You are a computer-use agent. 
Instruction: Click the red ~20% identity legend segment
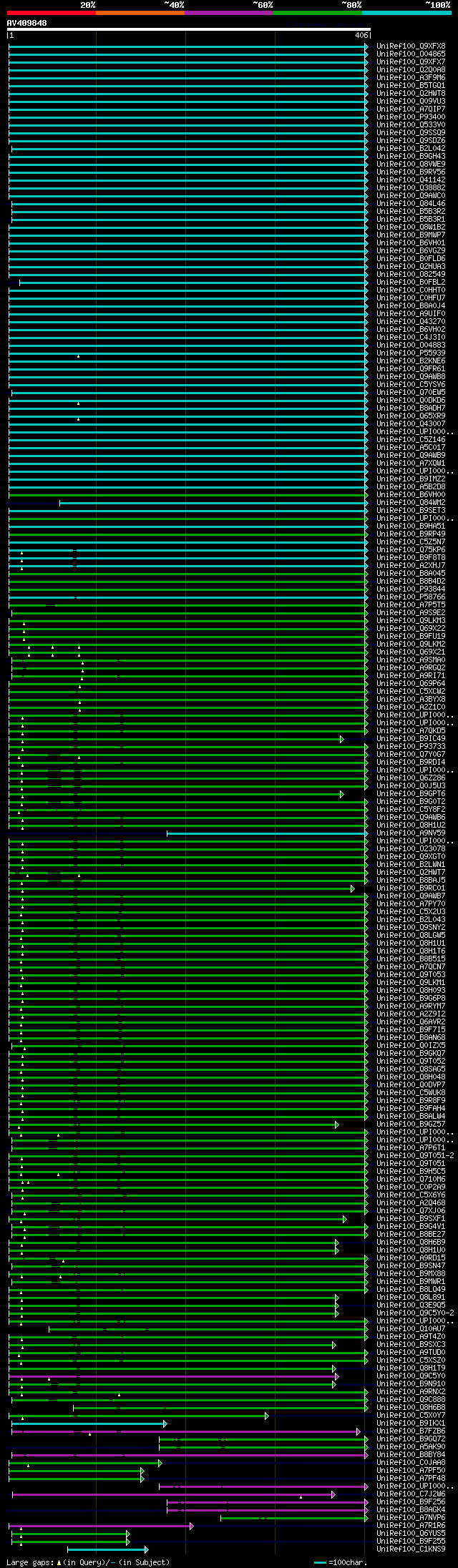point(52,13)
